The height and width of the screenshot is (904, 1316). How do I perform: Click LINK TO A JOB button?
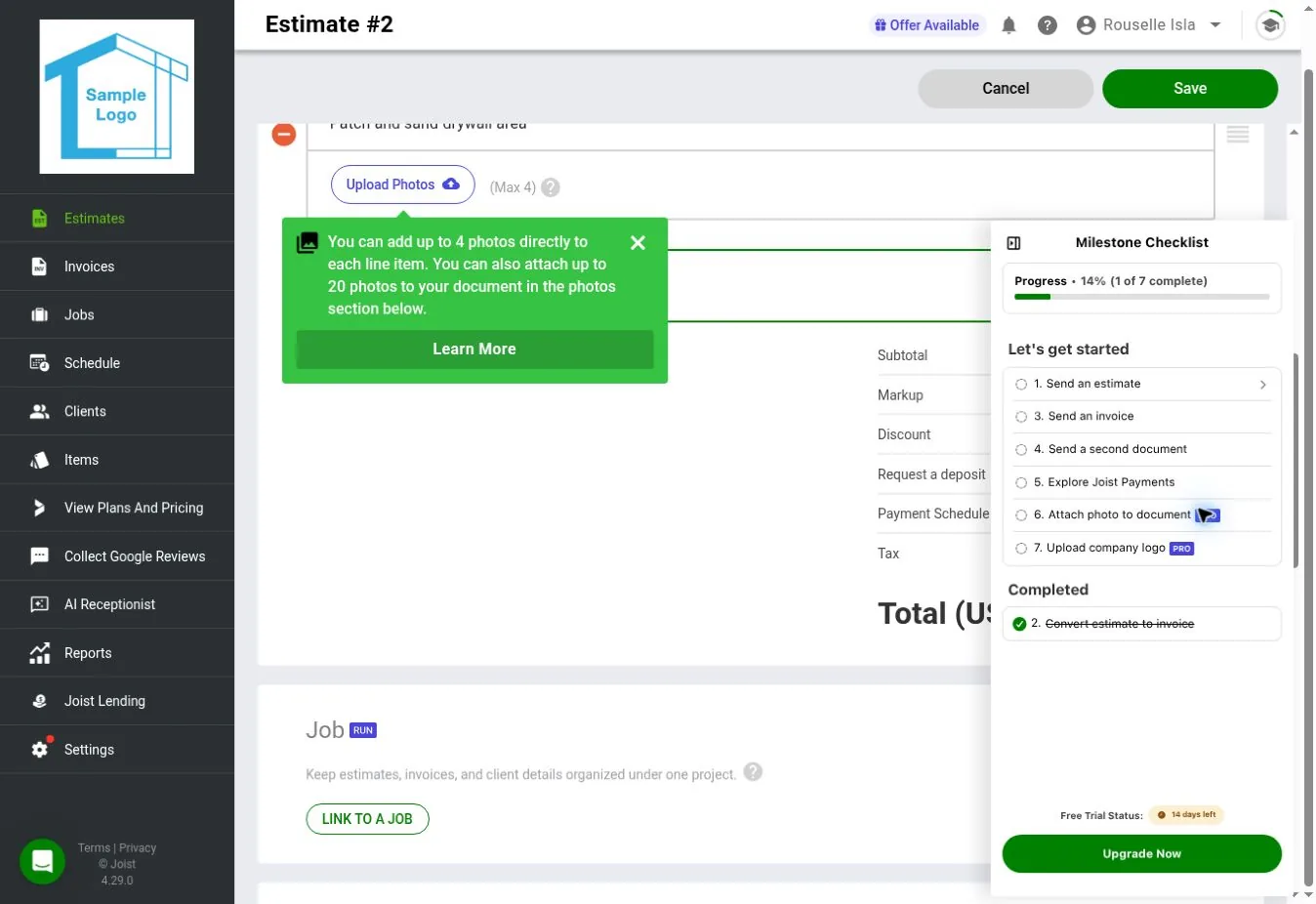(x=368, y=819)
